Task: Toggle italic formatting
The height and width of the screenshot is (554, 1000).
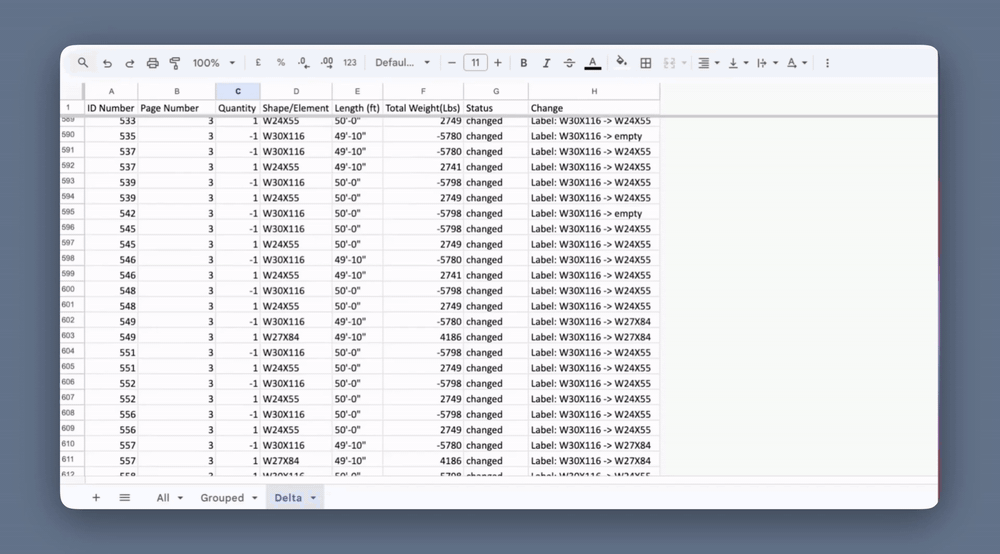Action: (546, 63)
